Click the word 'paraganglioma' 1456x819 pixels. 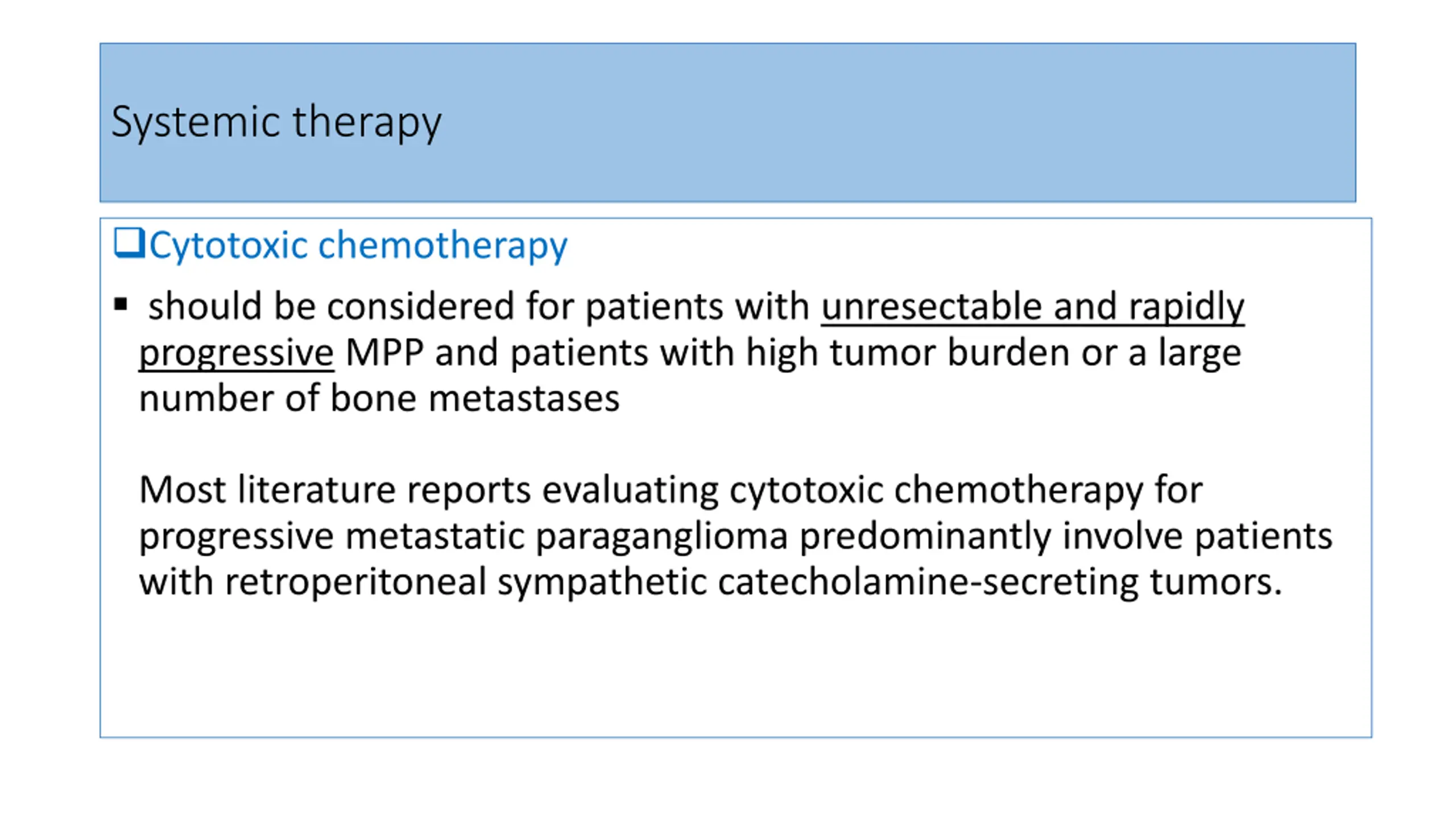[x=661, y=536]
